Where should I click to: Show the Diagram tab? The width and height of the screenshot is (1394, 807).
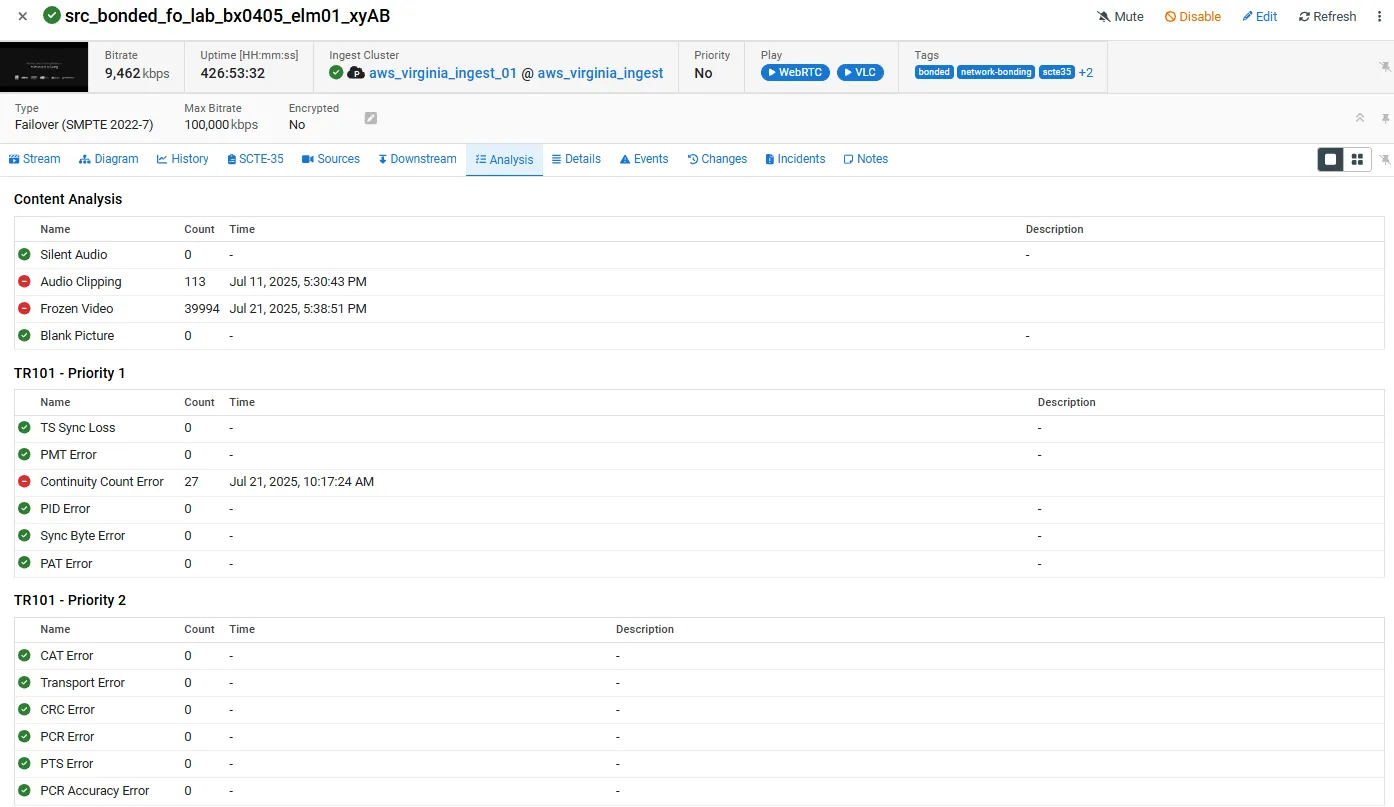[x=109, y=159]
